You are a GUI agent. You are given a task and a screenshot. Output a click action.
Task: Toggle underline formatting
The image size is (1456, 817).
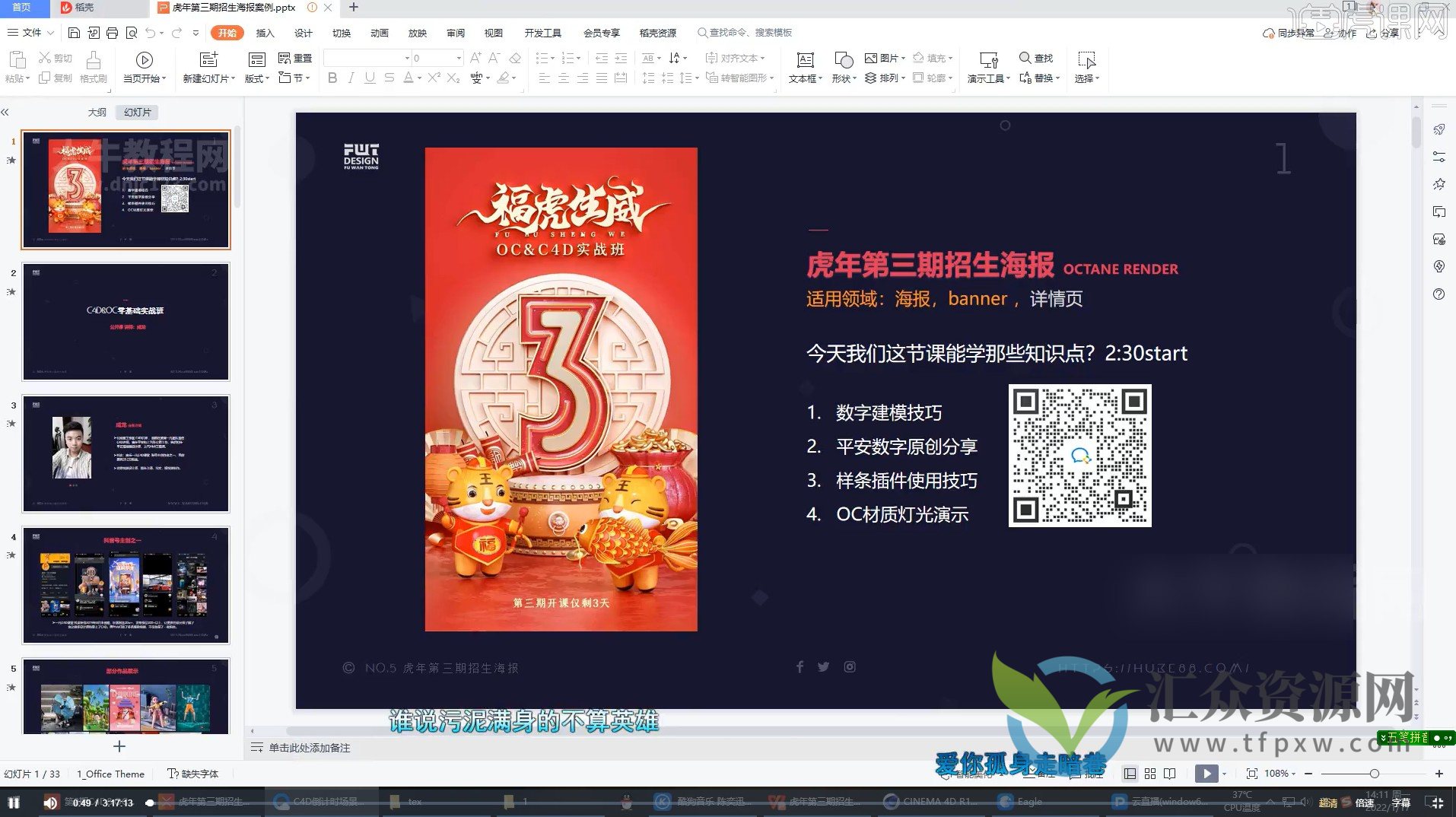click(370, 77)
